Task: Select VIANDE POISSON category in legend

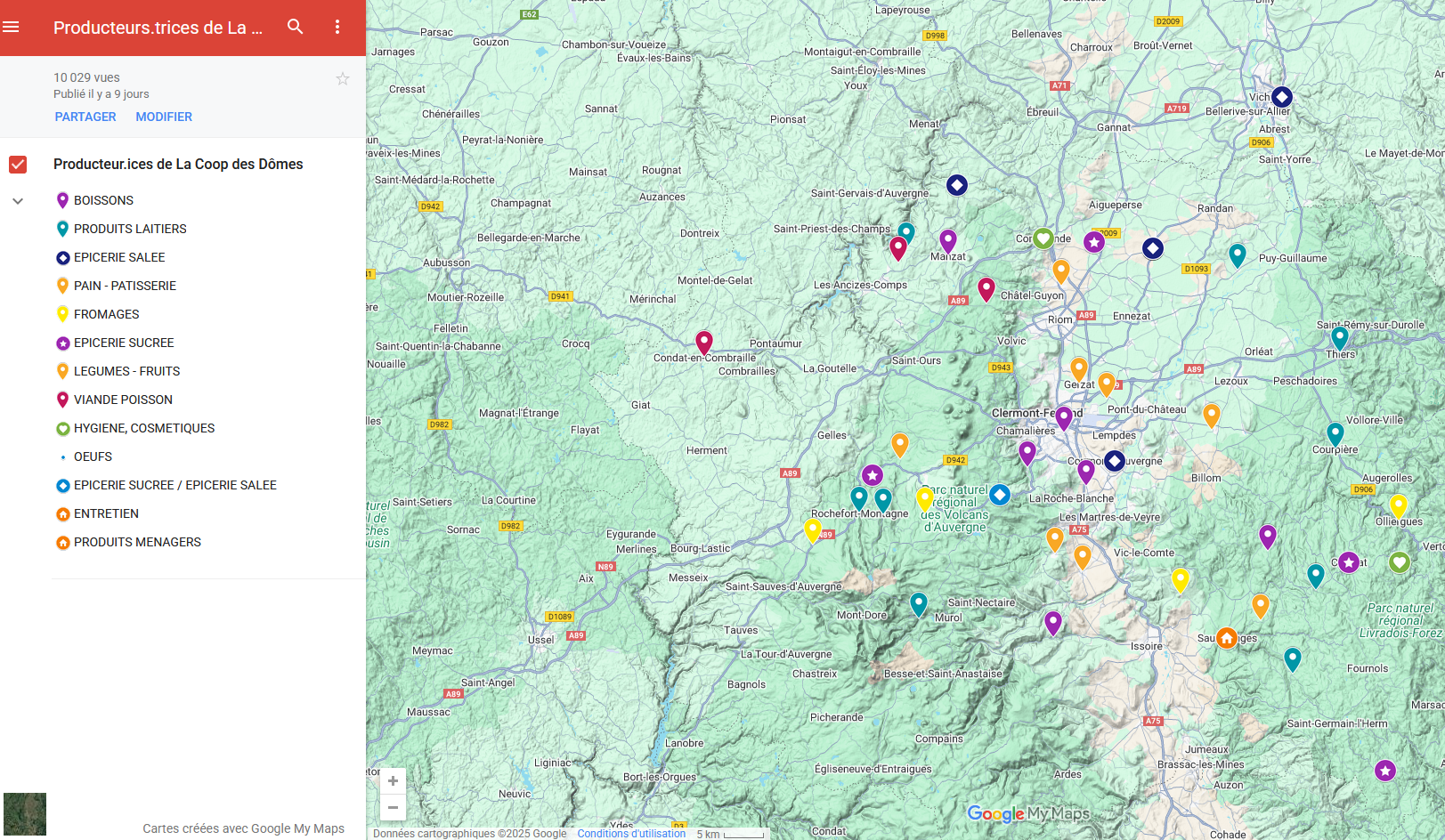Action: [x=123, y=400]
